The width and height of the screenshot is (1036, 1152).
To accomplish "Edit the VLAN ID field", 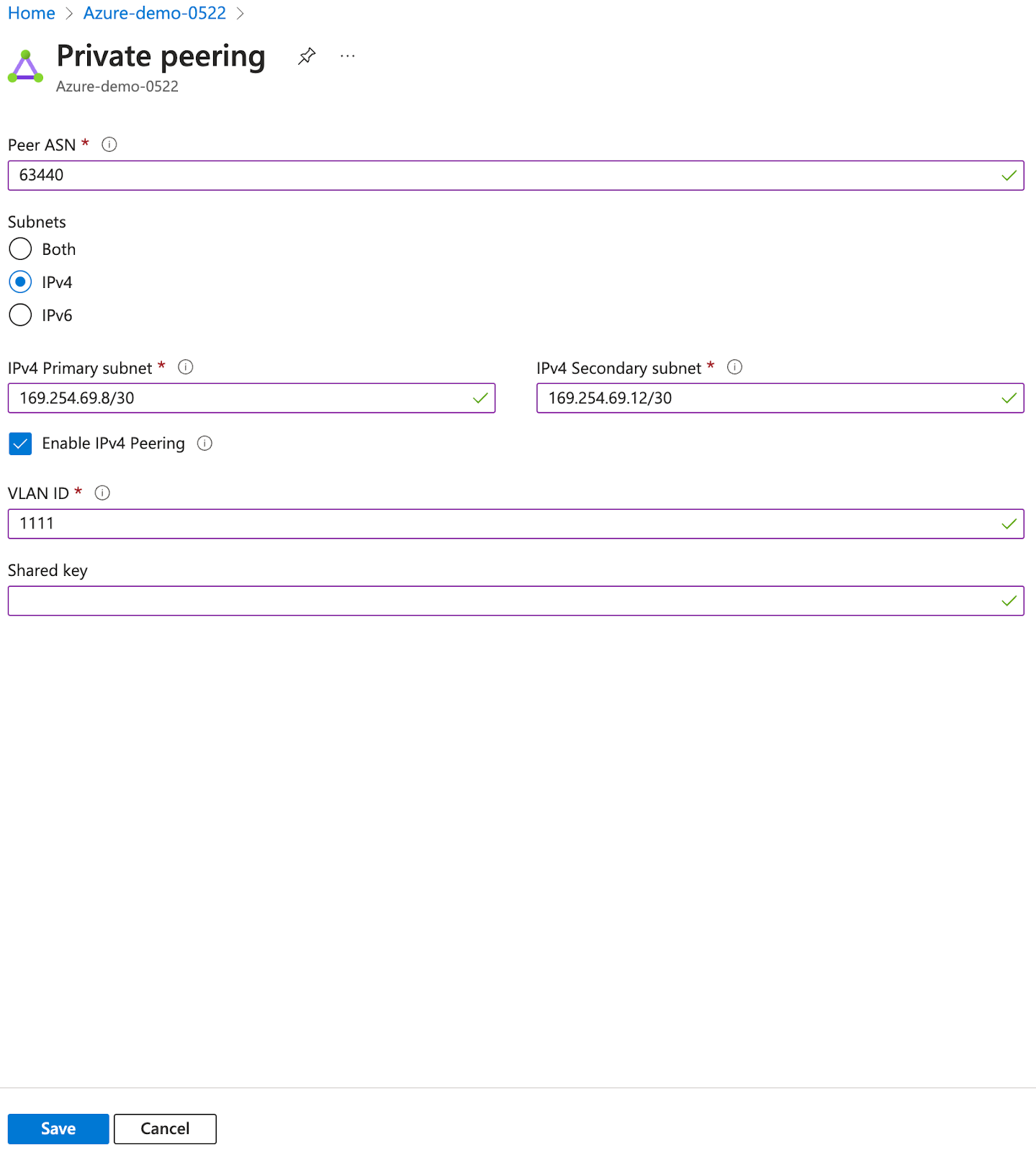I will [515, 523].
